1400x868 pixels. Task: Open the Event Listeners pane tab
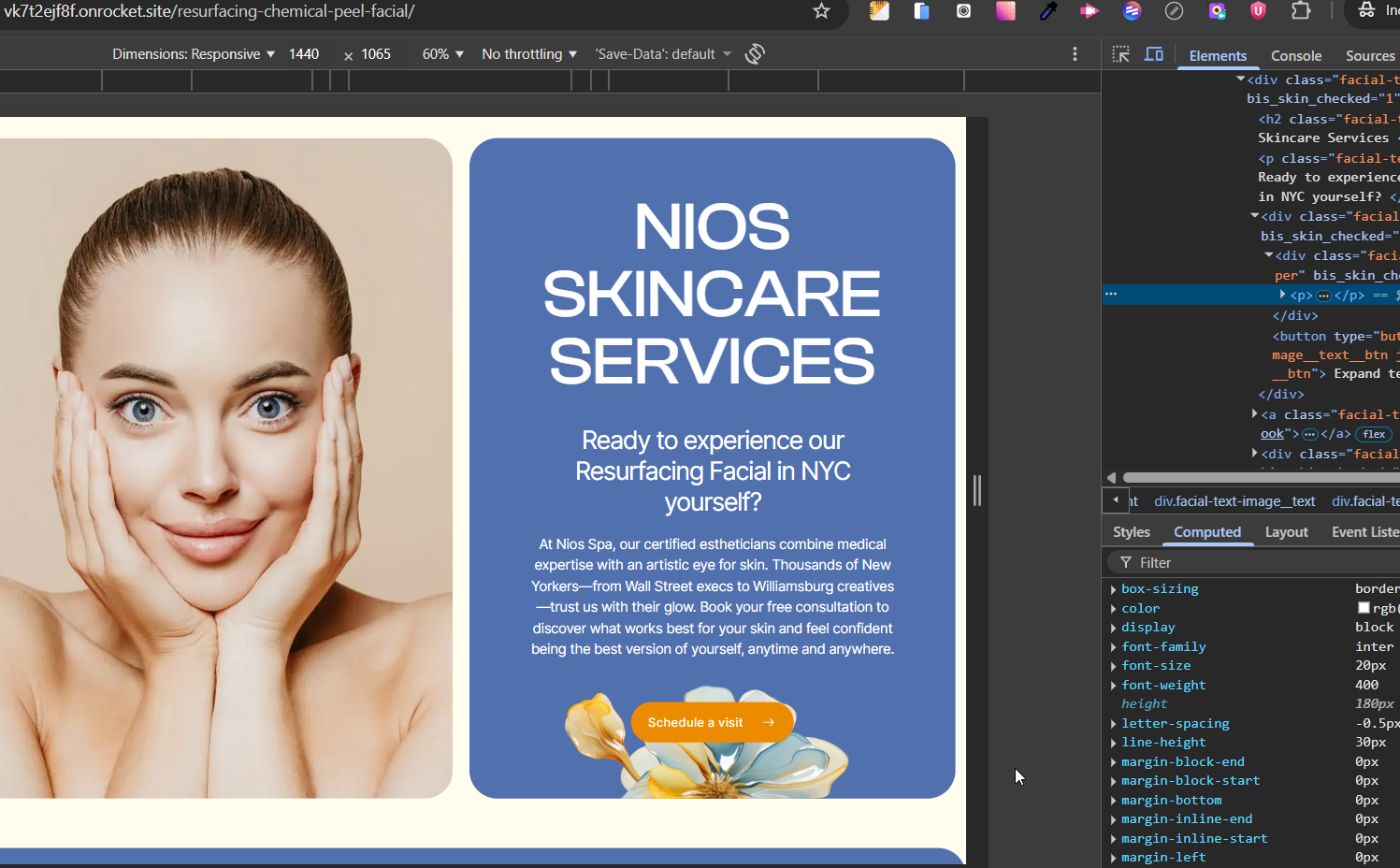1365,532
